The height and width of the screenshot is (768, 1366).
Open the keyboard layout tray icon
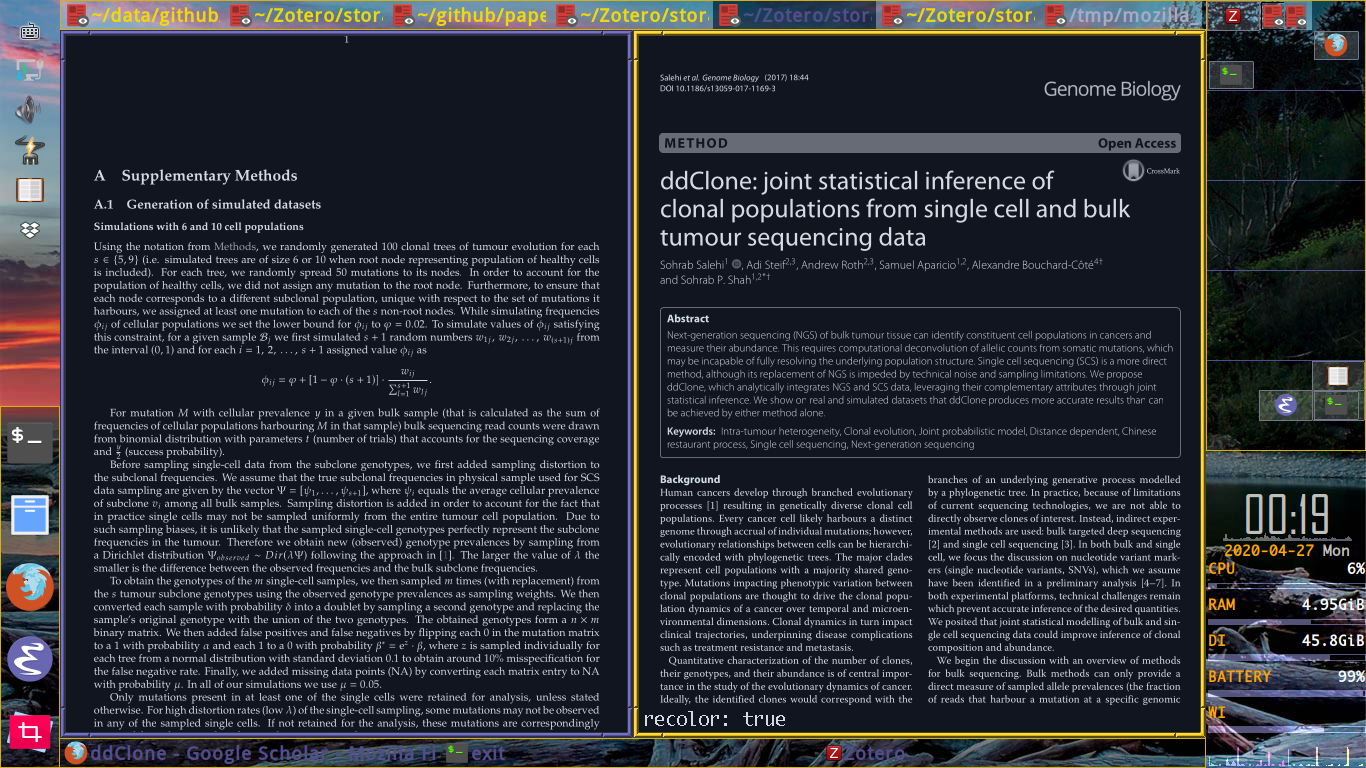click(29, 30)
